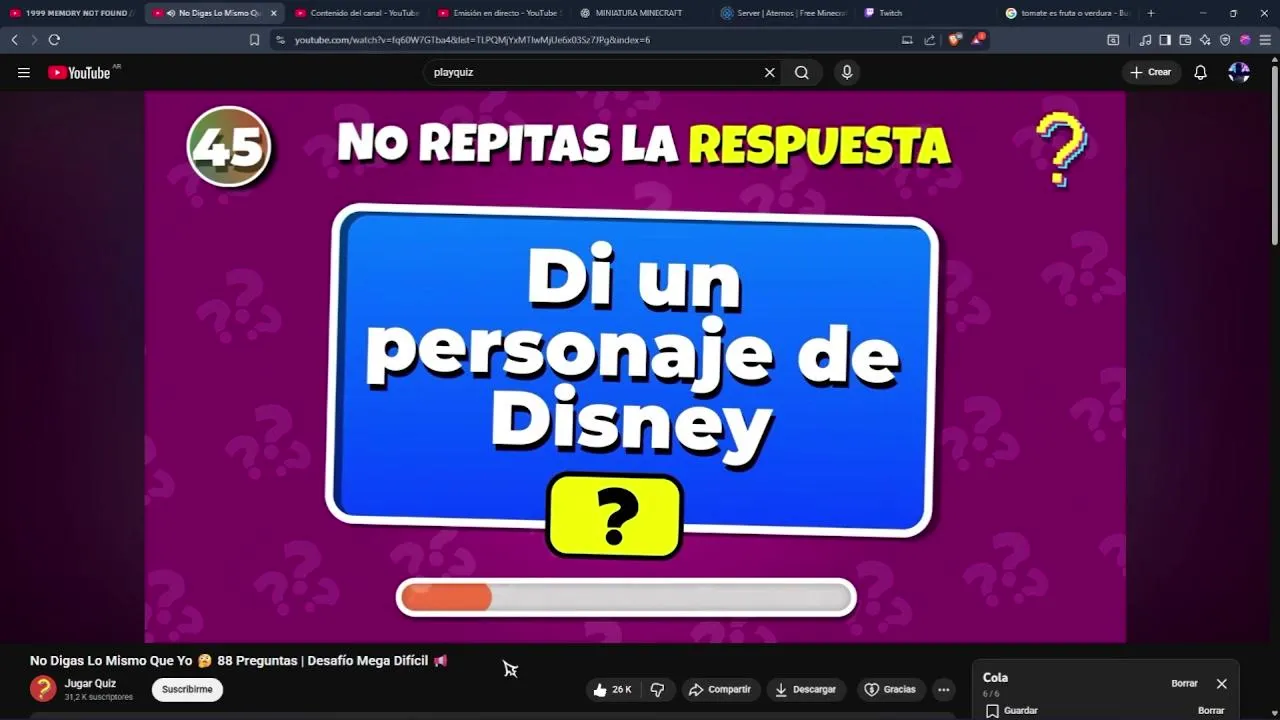Click the Compartir share button
Screen dimensions: 1280x720
click(x=720, y=689)
